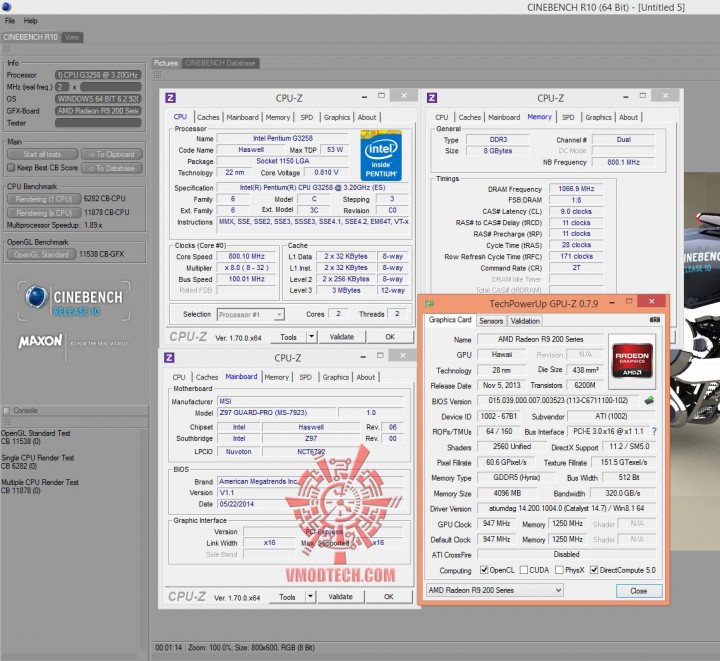Click the '1066.9 MHz' DRAM Frequency value
The image size is (720, 661).
(576, 189)
